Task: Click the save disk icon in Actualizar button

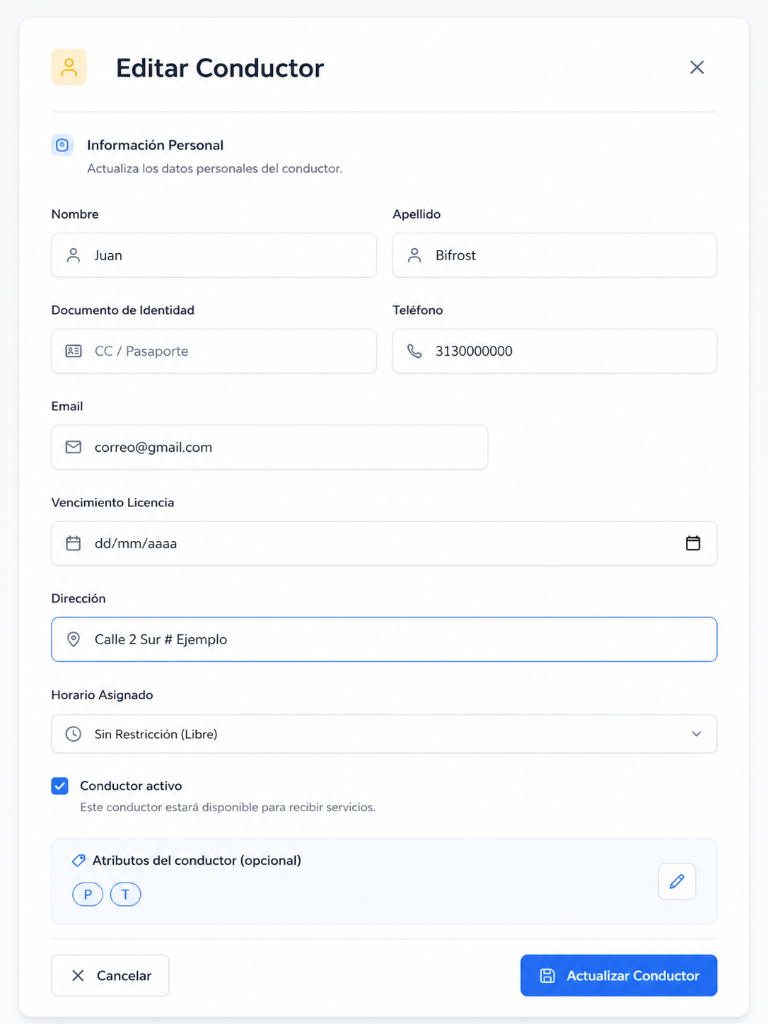Action: [547, 976]
